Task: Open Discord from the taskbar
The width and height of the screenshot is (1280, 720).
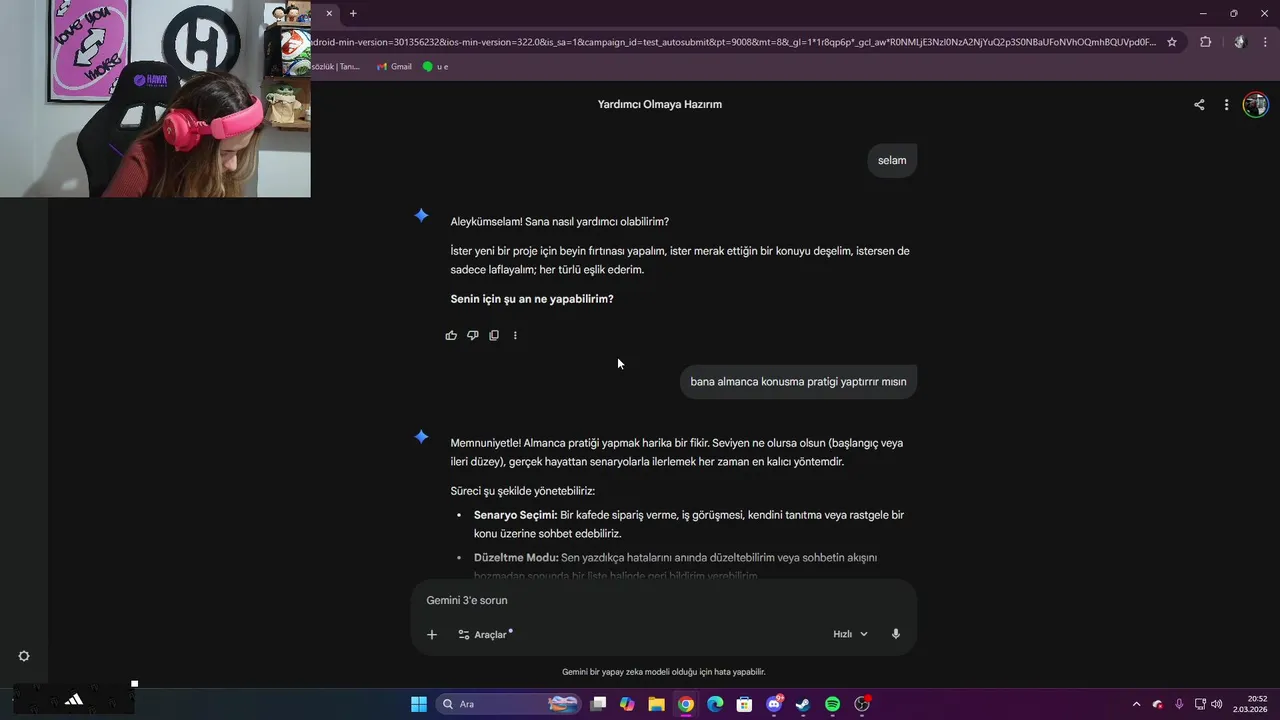Action: coord(774,704)
